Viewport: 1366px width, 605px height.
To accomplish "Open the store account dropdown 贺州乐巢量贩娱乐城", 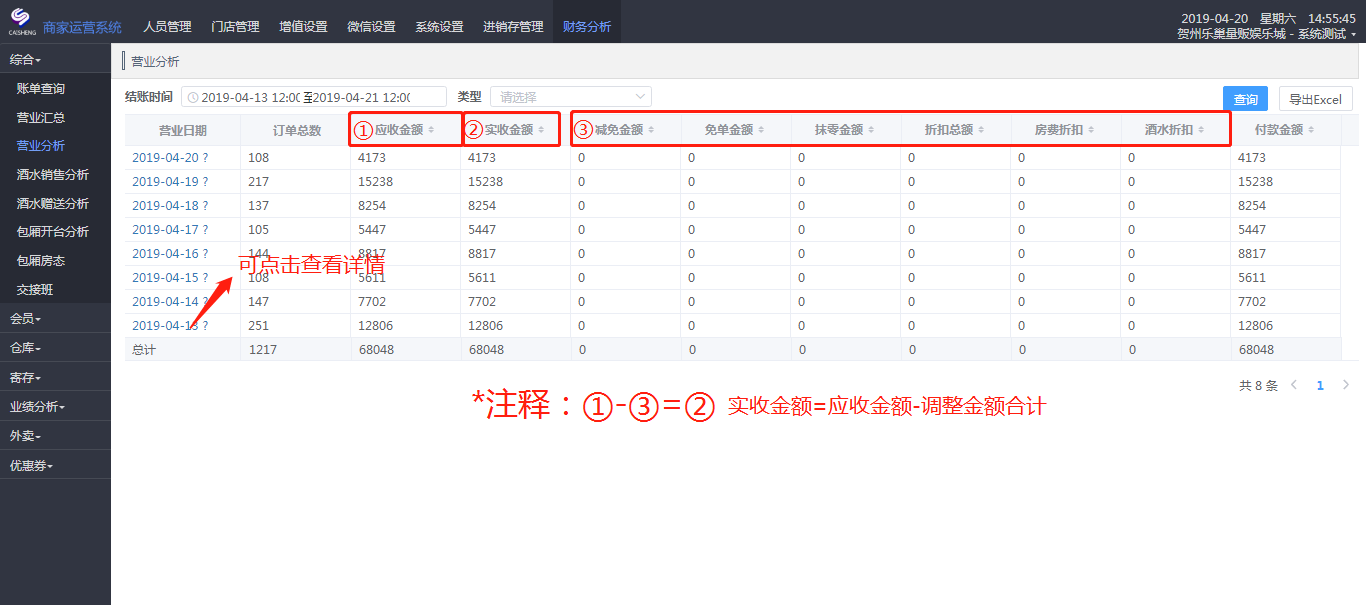I will point(1266,34).
